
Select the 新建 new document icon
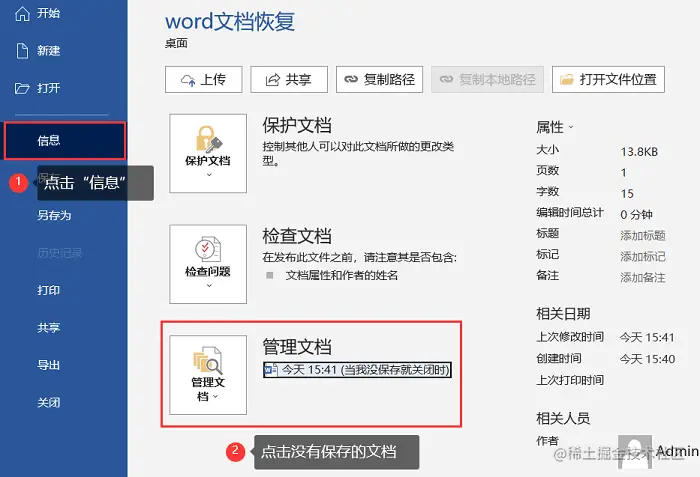point(22,51)
